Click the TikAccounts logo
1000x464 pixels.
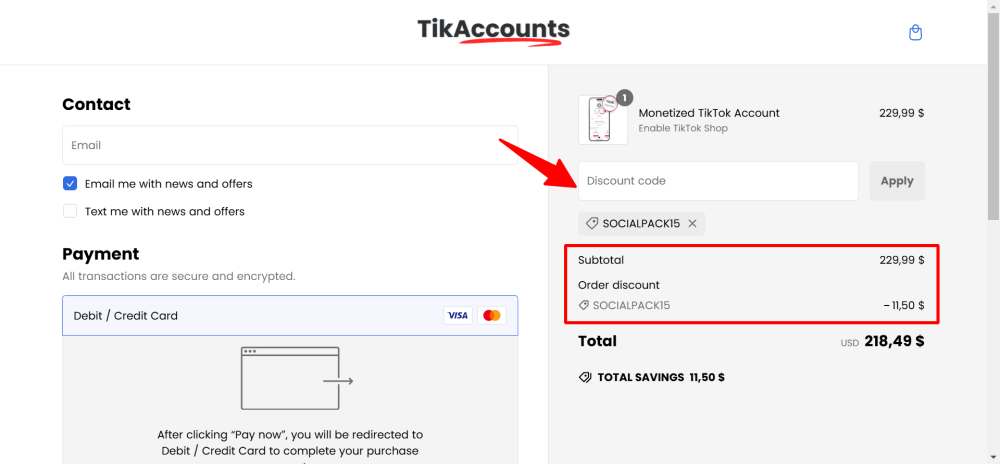[494, 31]
